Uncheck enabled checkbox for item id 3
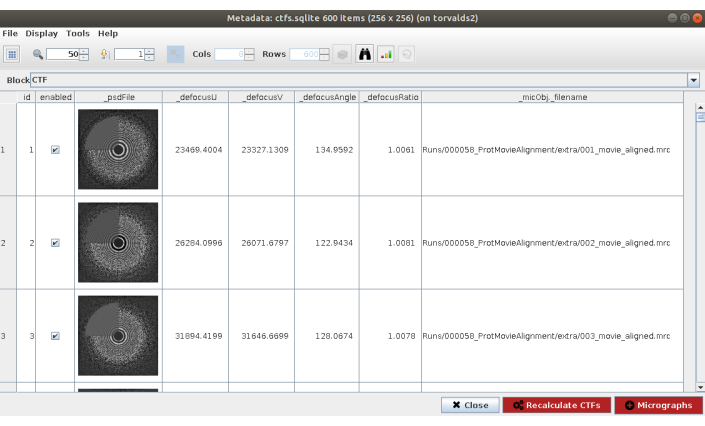Viewport: 705px width, 426px height. 55,336
